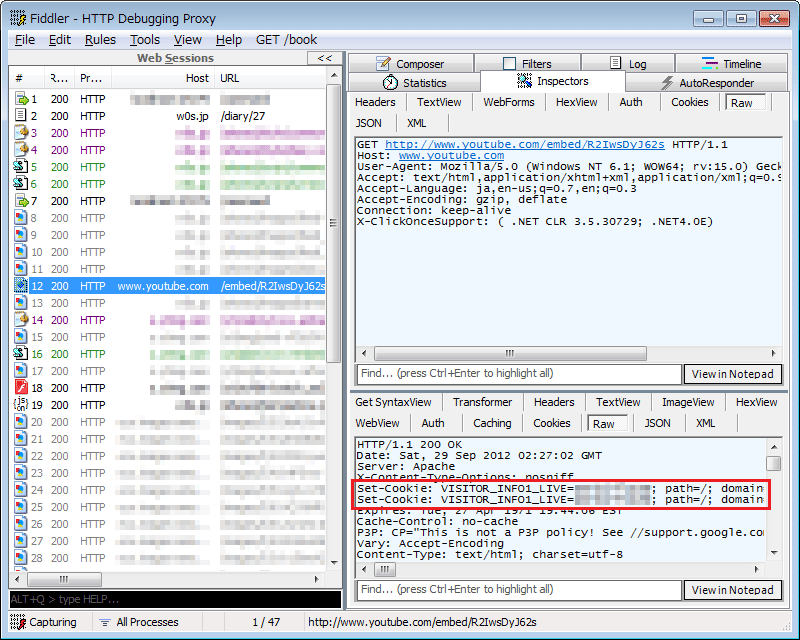Image resolution: width=800 pixels, height=640 pixels.
Task: Select session 2 document icon for w0s.jp
Action: tap(21, 116)
